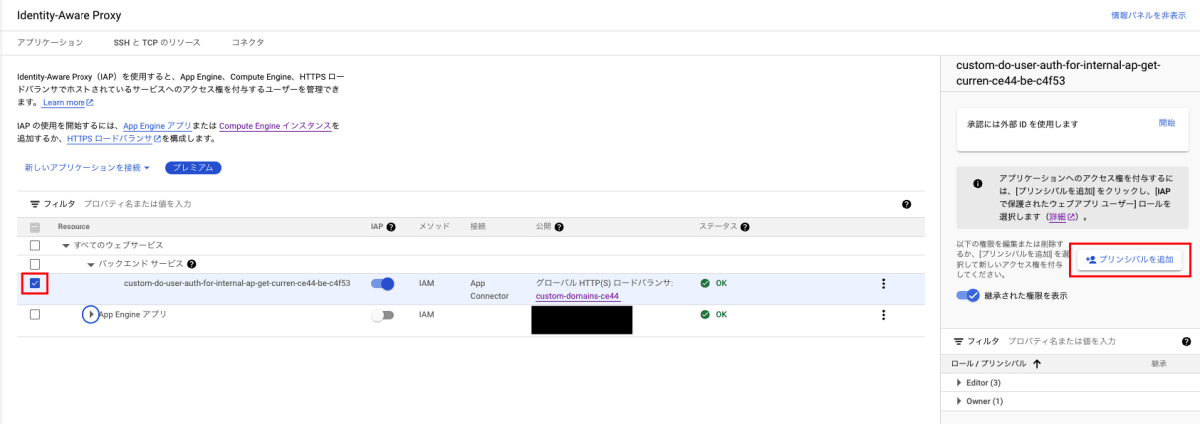Image resolution: width=1200 pixels, height=424 pixels.
Task: Click Identity-Aware Proxy page title
Action: 68,15
